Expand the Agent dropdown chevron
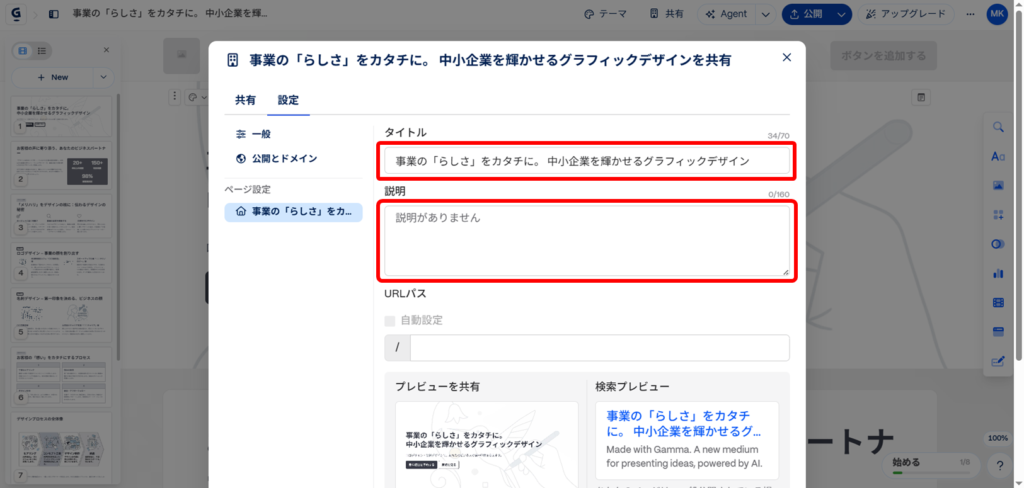Screen dimensions: 1024x488 [x=765, y=14]
